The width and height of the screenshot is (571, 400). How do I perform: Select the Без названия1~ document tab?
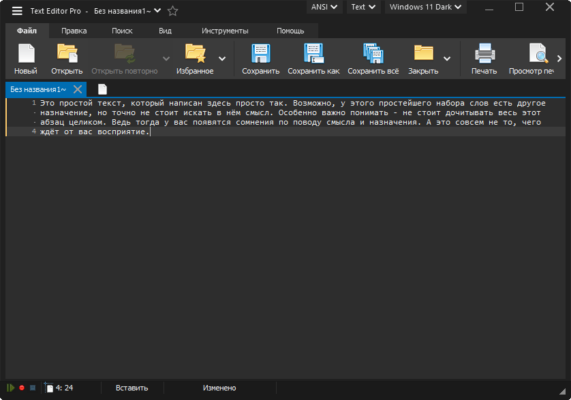(38, 89)
